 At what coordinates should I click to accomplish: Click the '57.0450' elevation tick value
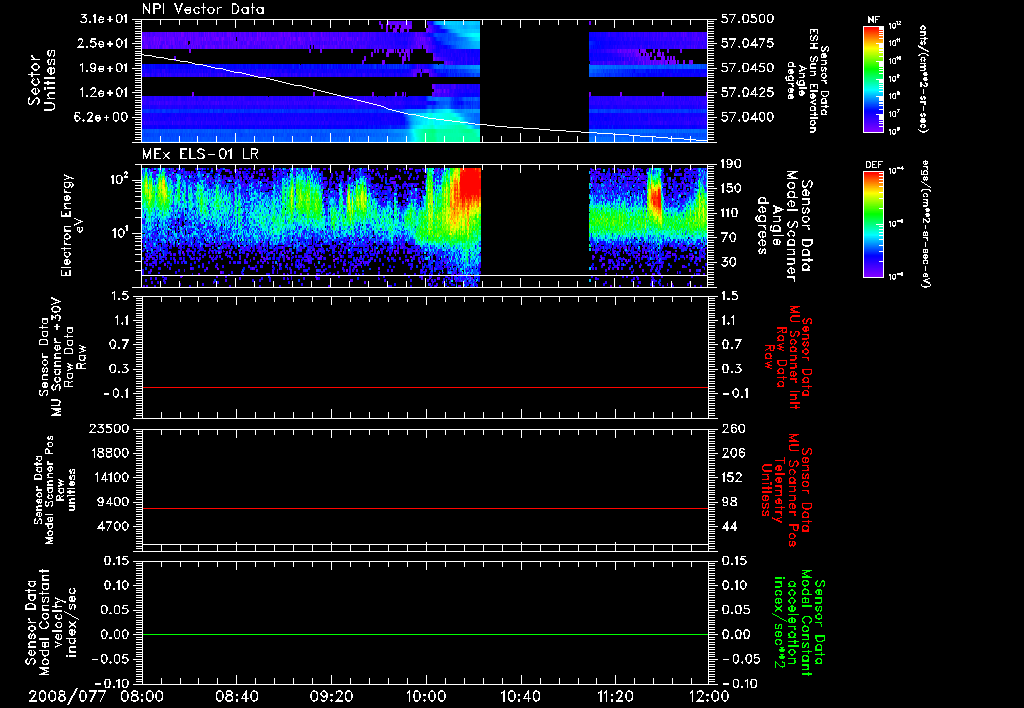click(x=748, y=68)
